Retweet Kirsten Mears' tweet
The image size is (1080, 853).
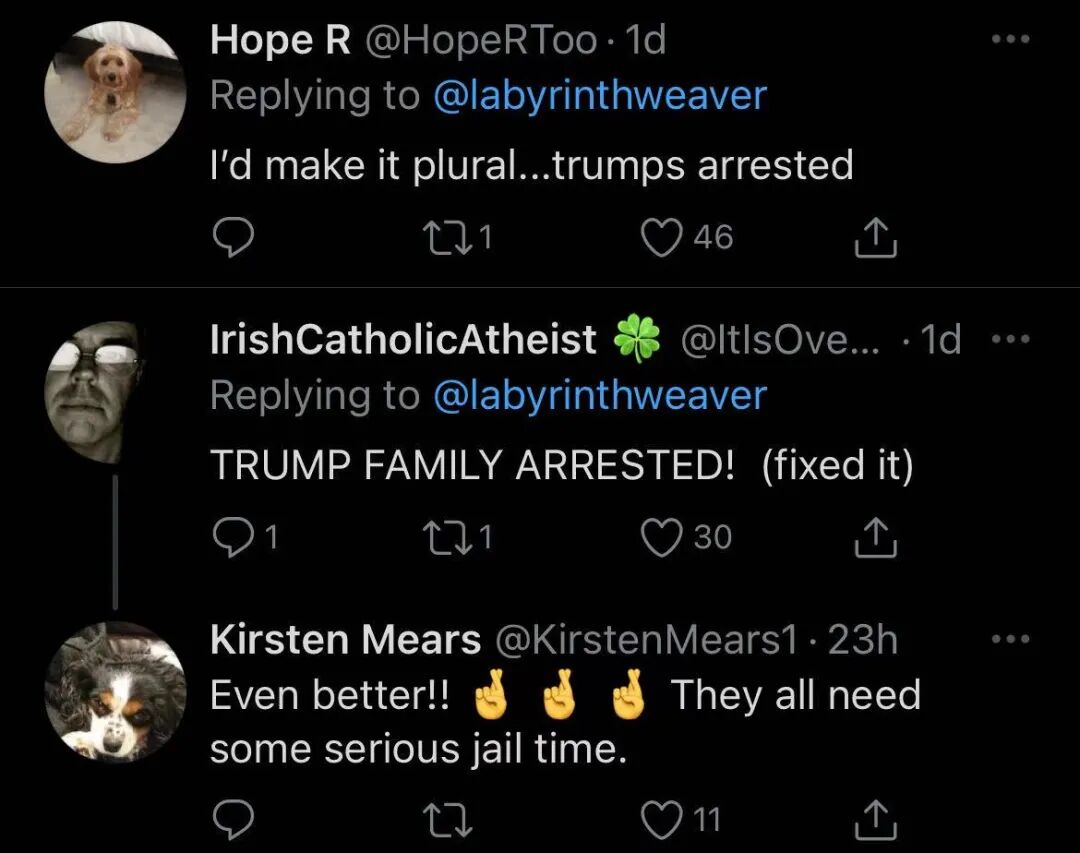coord(446,820)
